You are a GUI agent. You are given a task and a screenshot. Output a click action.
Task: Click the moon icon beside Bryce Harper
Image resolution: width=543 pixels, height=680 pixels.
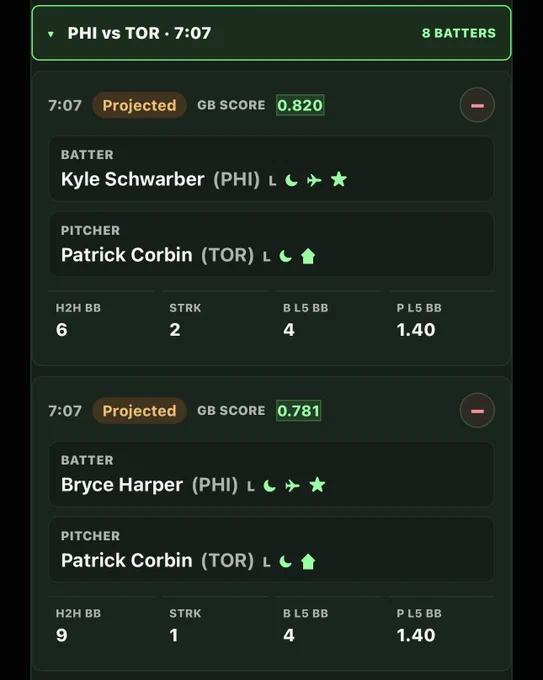coord(270,486)
